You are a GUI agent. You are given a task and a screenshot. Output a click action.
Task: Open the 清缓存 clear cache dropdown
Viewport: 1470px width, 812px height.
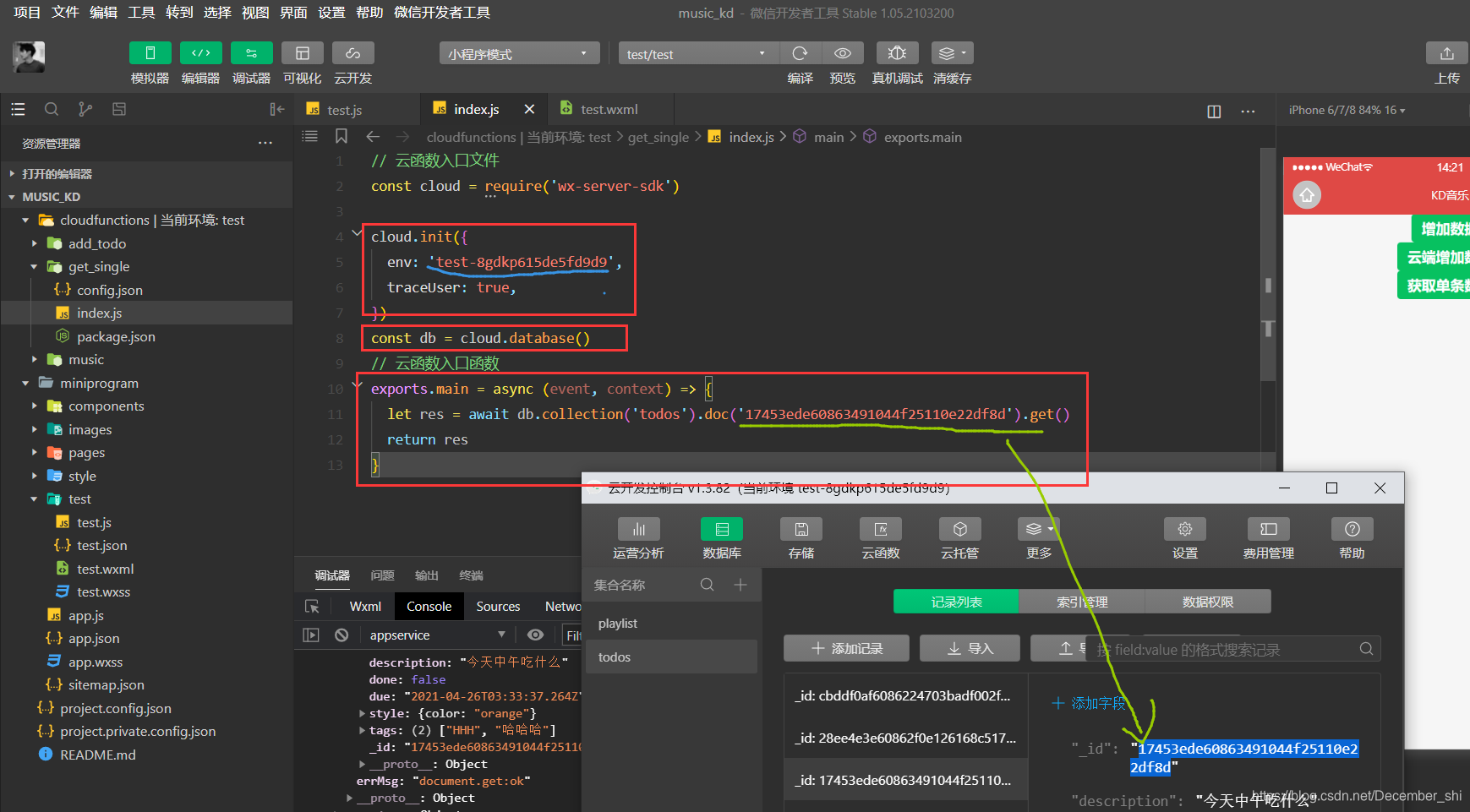[953, 53]
